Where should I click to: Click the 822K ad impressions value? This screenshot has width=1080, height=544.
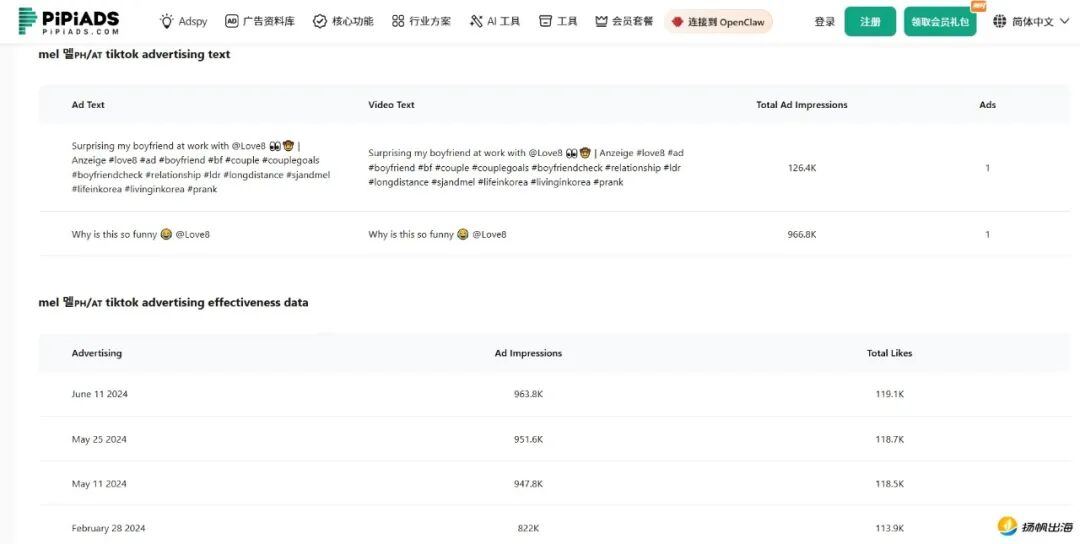tap(528, 528)
